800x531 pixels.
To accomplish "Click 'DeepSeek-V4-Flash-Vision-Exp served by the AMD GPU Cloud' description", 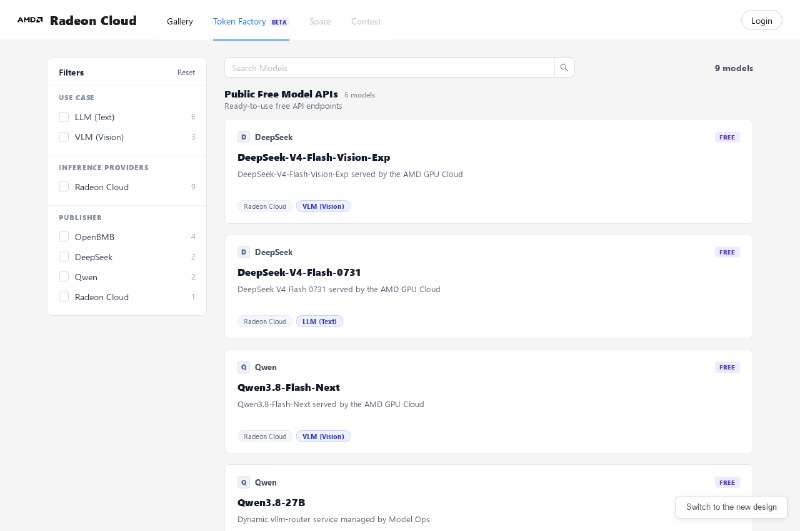I will [350, 174].
